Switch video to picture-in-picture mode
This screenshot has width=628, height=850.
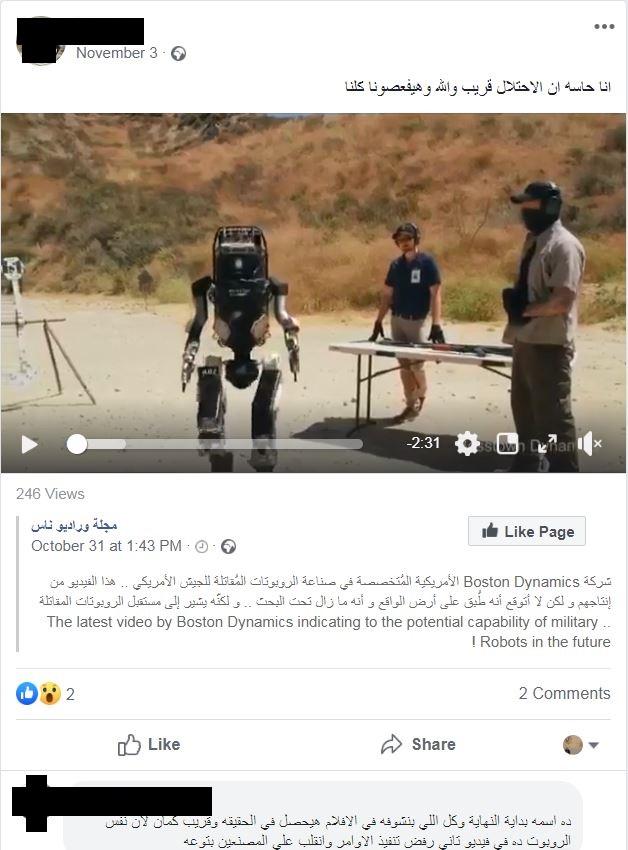508,444
